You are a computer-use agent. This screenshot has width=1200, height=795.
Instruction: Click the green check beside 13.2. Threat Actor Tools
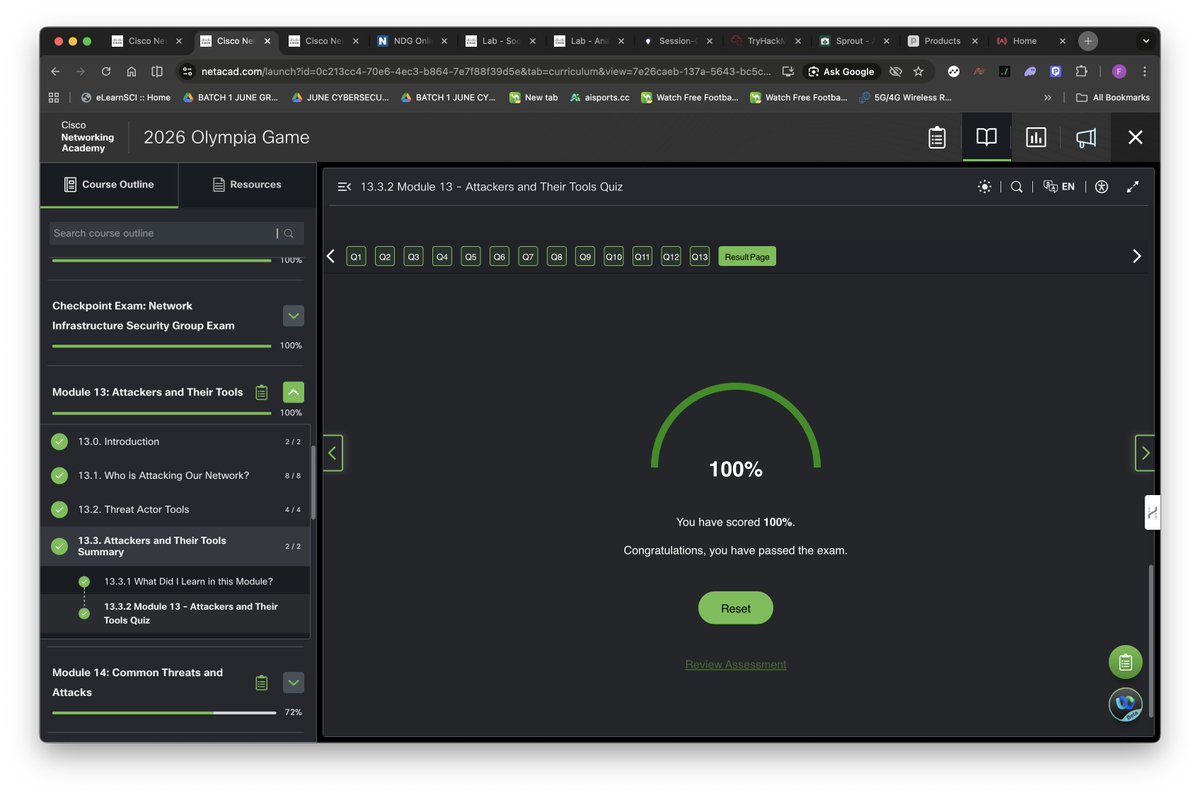(60, 509)
